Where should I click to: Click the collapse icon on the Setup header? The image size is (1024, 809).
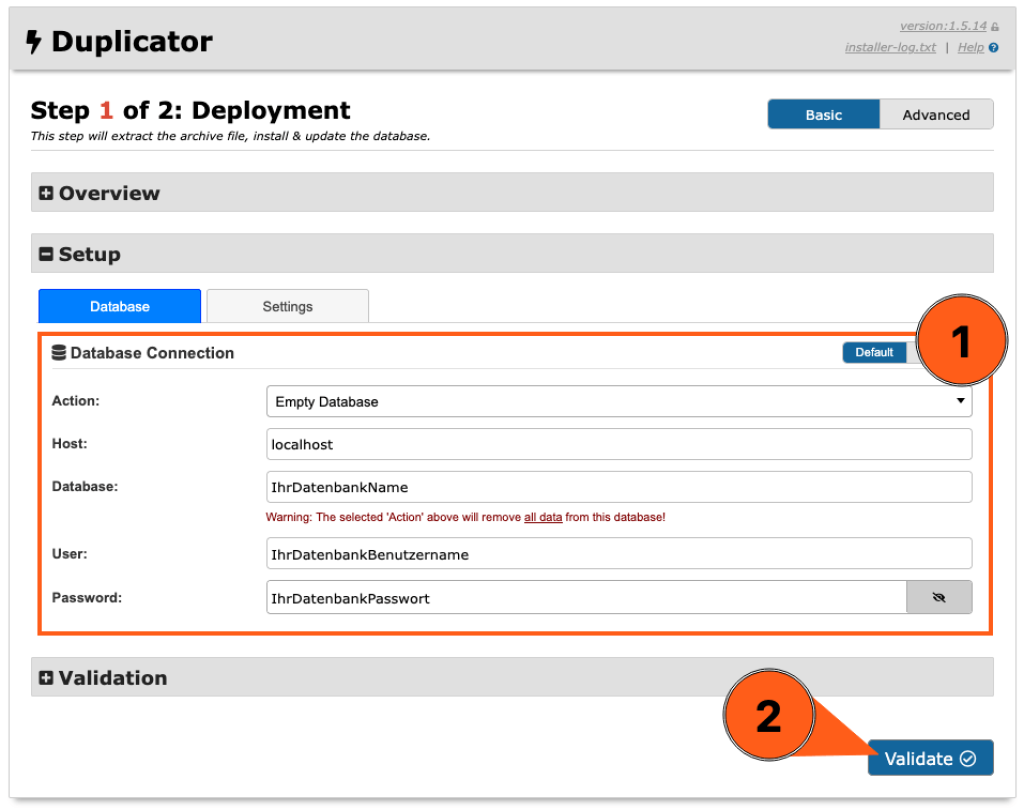[x=46, y=254]
